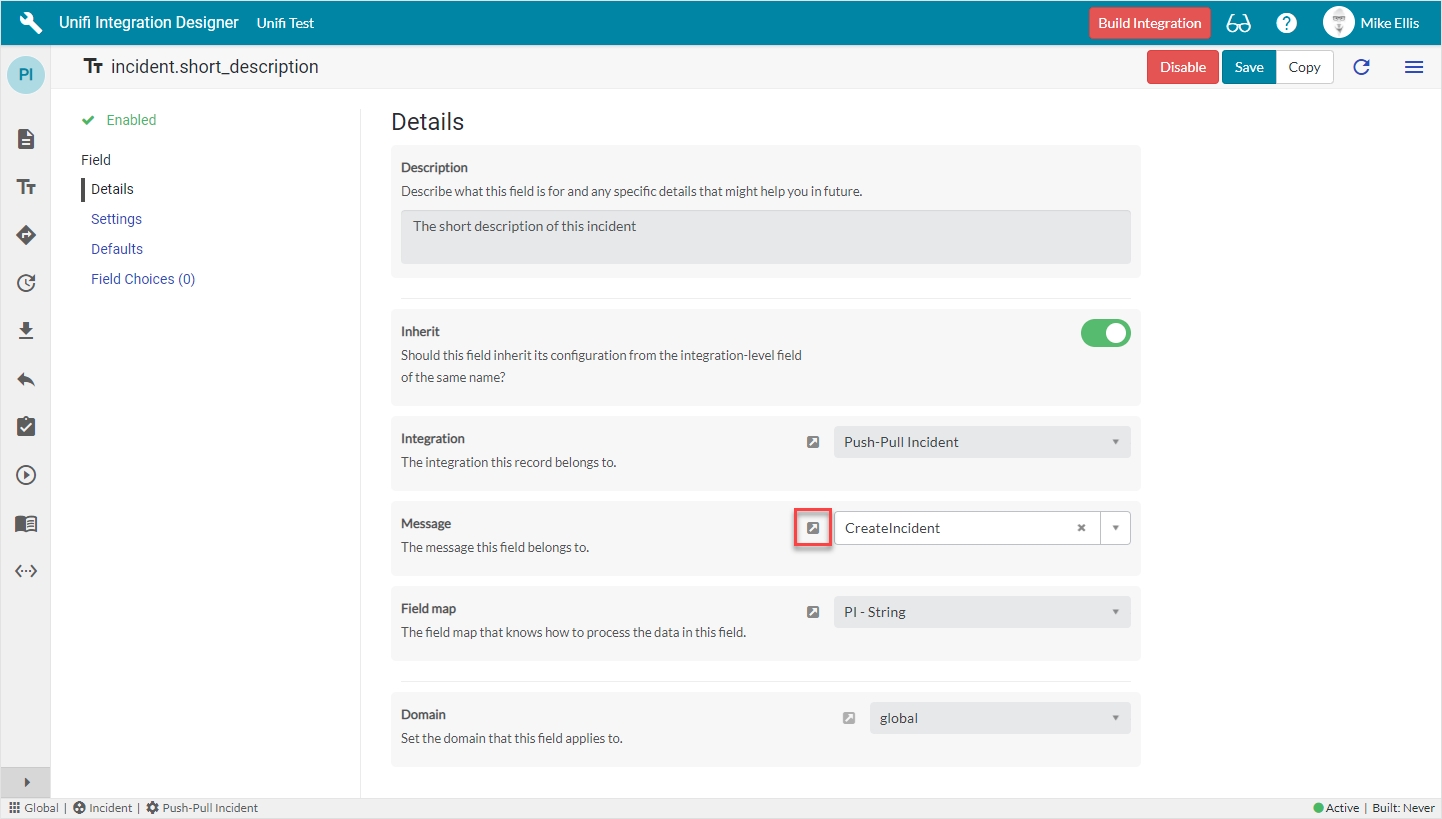Open the Domain global dropdown

(x=999, y=718)
